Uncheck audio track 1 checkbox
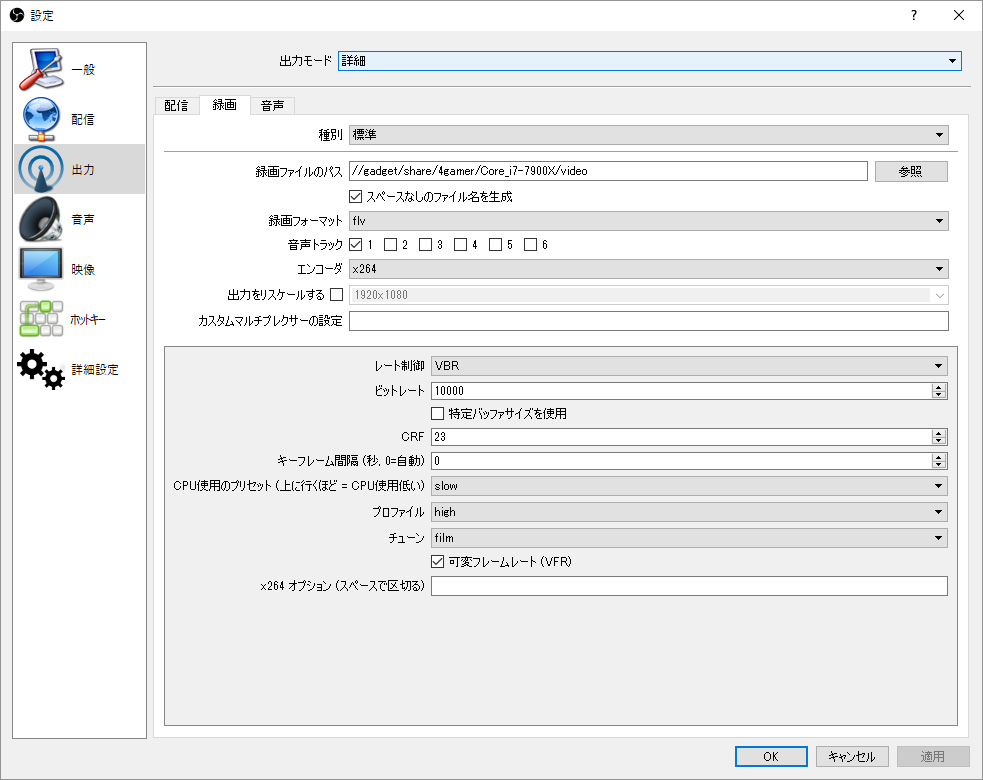 (x=355, y=245)
